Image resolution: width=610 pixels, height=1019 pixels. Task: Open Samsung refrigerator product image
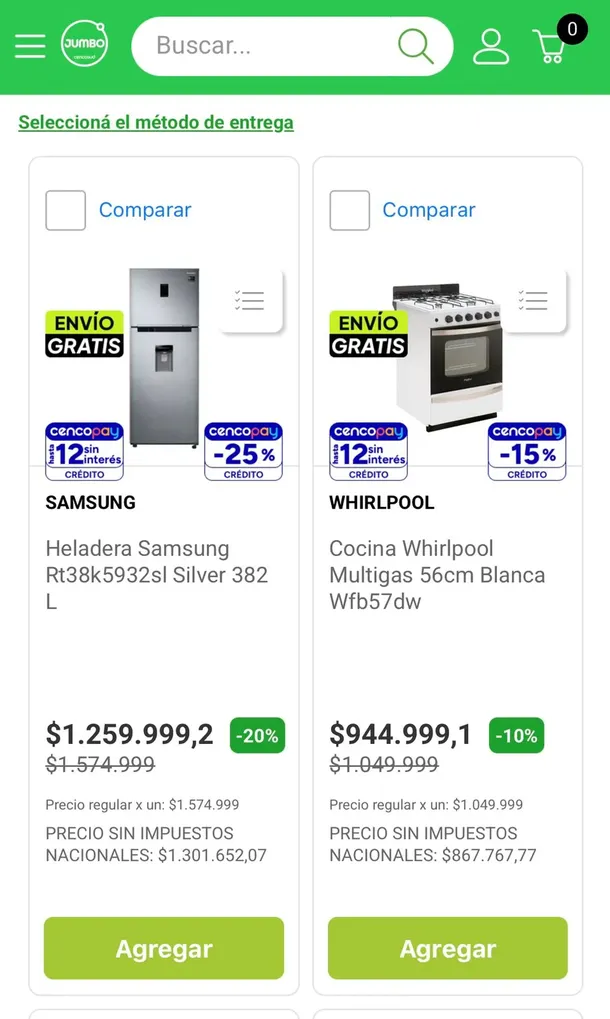point(164,355)
